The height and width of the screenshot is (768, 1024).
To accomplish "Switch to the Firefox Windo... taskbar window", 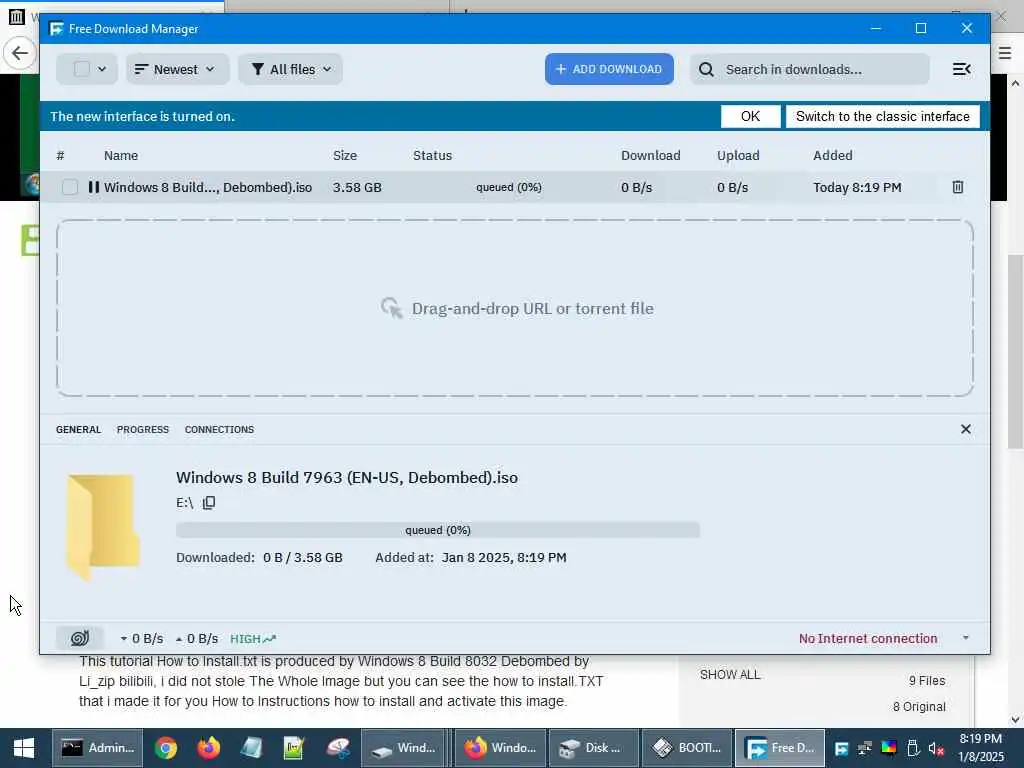I will pyautogui.click(x=500, y=748).
